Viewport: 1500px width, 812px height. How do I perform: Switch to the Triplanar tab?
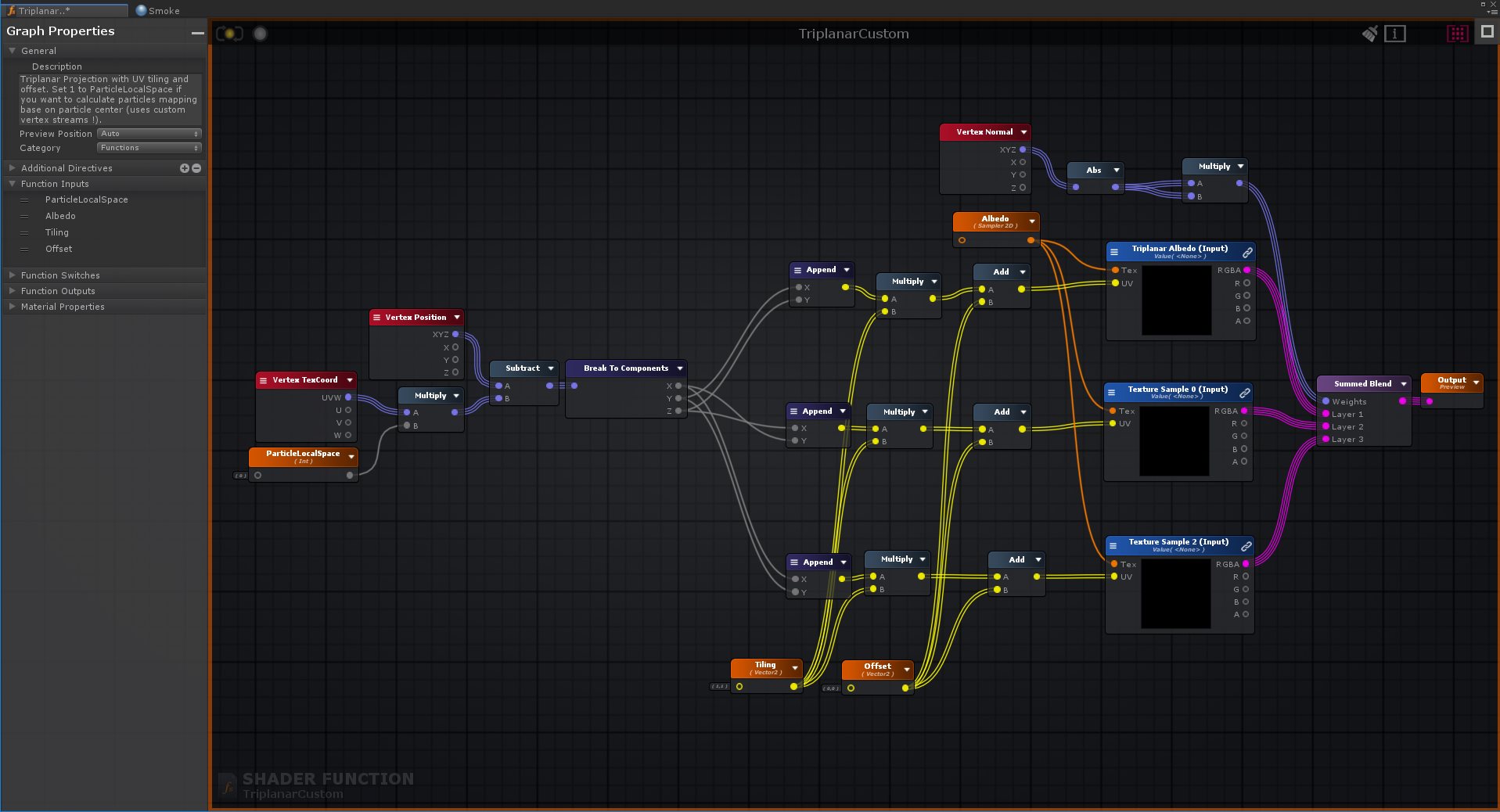pyautogui.click(x=64, y=10)
